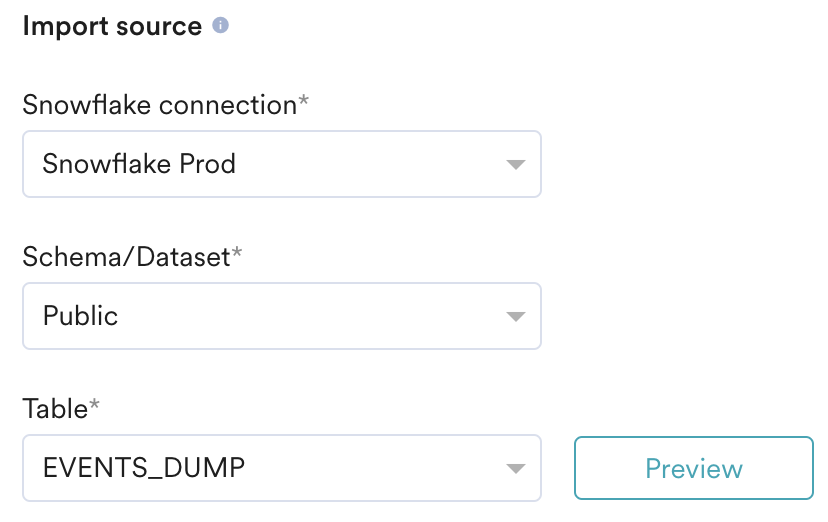Click the required asterisk after Snowflake connection
828x522 pixels.
(304, 100)
